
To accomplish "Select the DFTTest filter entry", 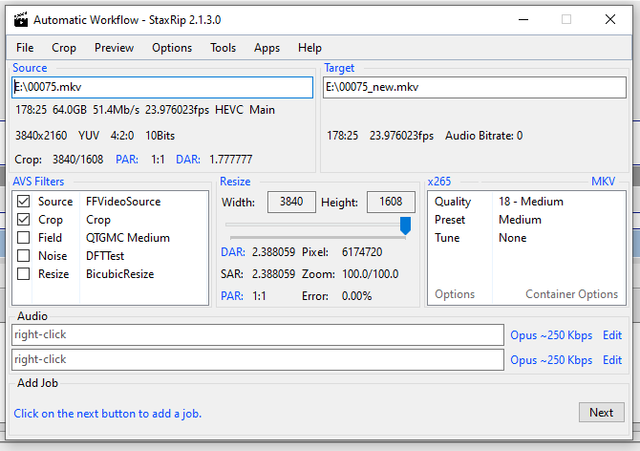I will click(105, 256).
